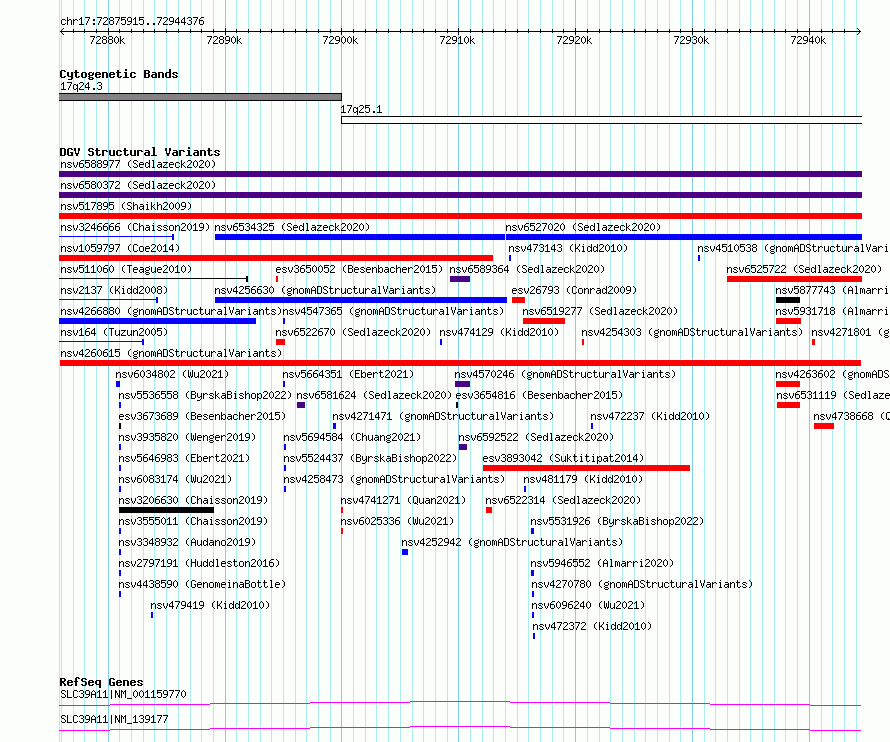Select nsv472237 (Kidd2010) label
The image size is (890, 742).
650,416
